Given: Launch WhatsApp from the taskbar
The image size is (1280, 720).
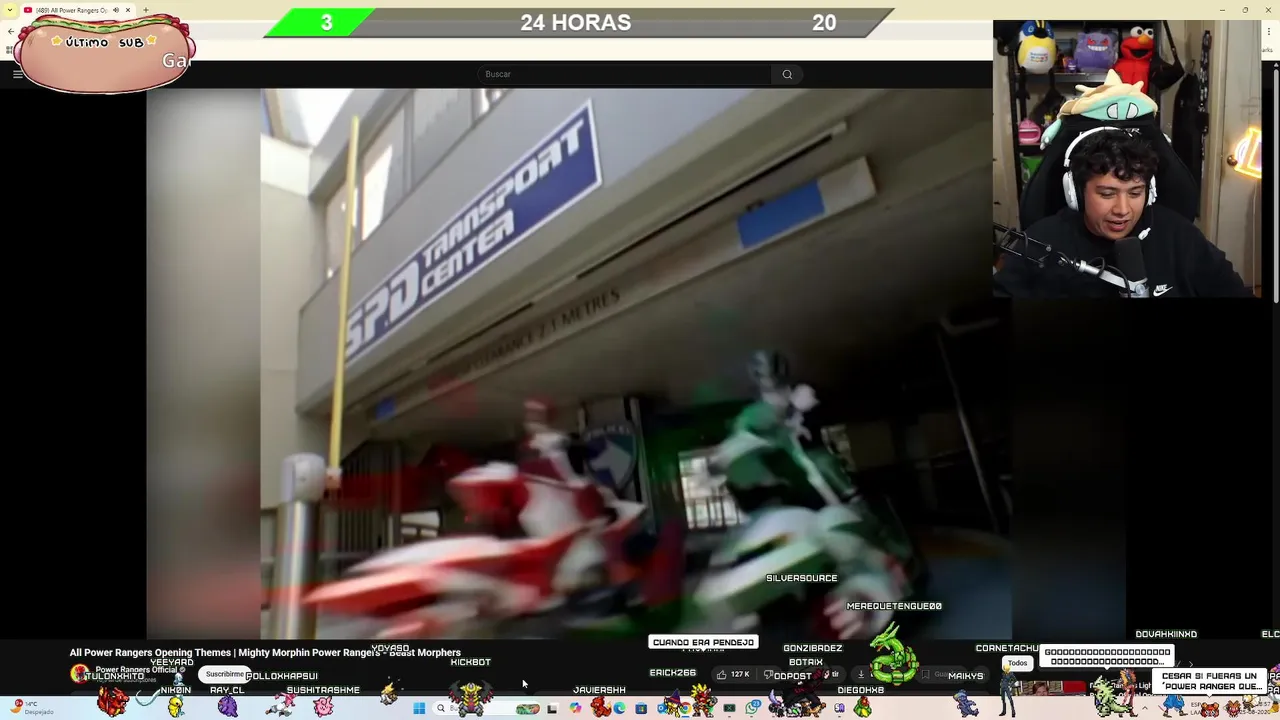Looking at the screenshot, I should [x=752, y=708].
